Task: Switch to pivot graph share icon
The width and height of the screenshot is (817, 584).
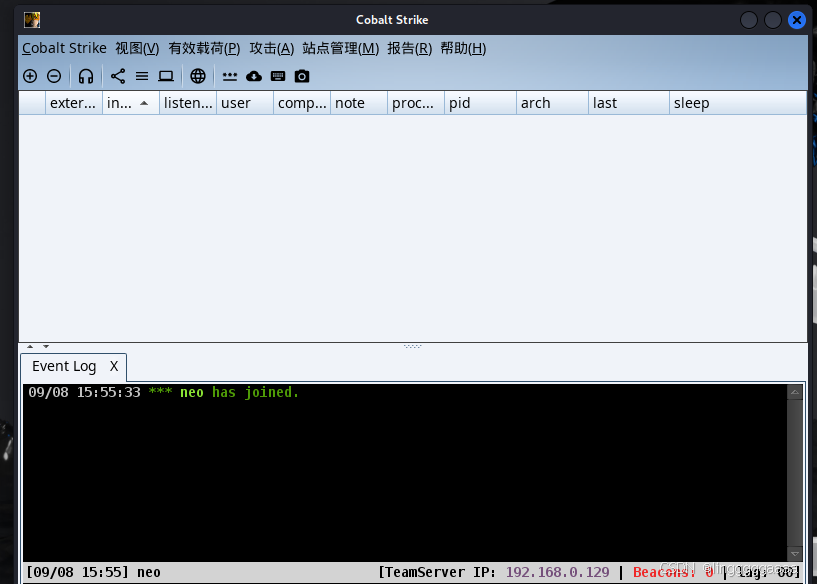Action: [x=118, y=76]
